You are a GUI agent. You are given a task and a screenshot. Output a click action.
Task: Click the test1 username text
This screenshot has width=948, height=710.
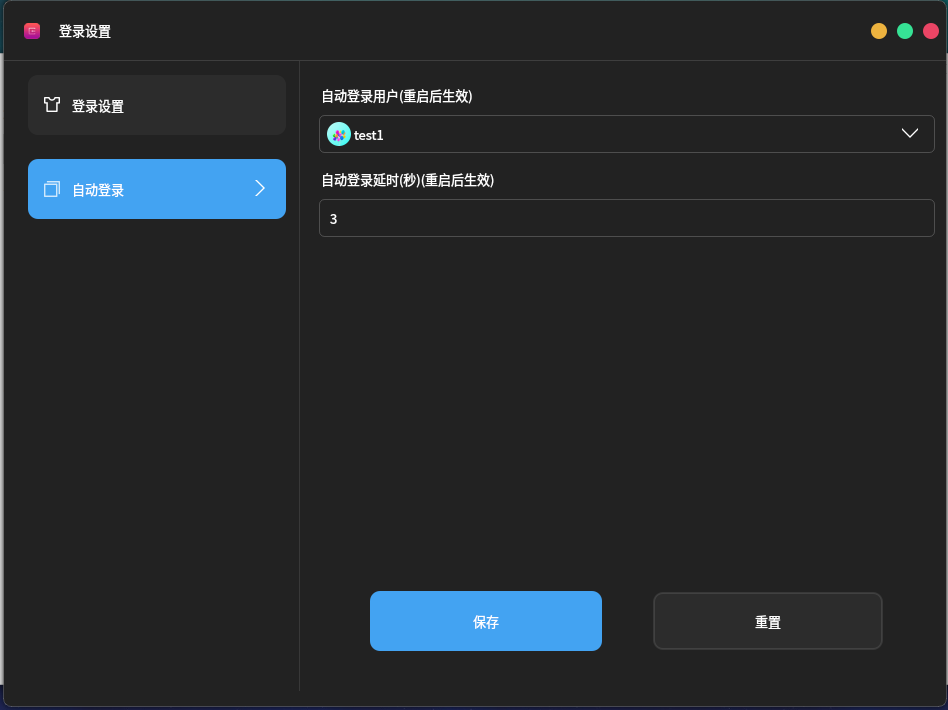click(367, 133)
